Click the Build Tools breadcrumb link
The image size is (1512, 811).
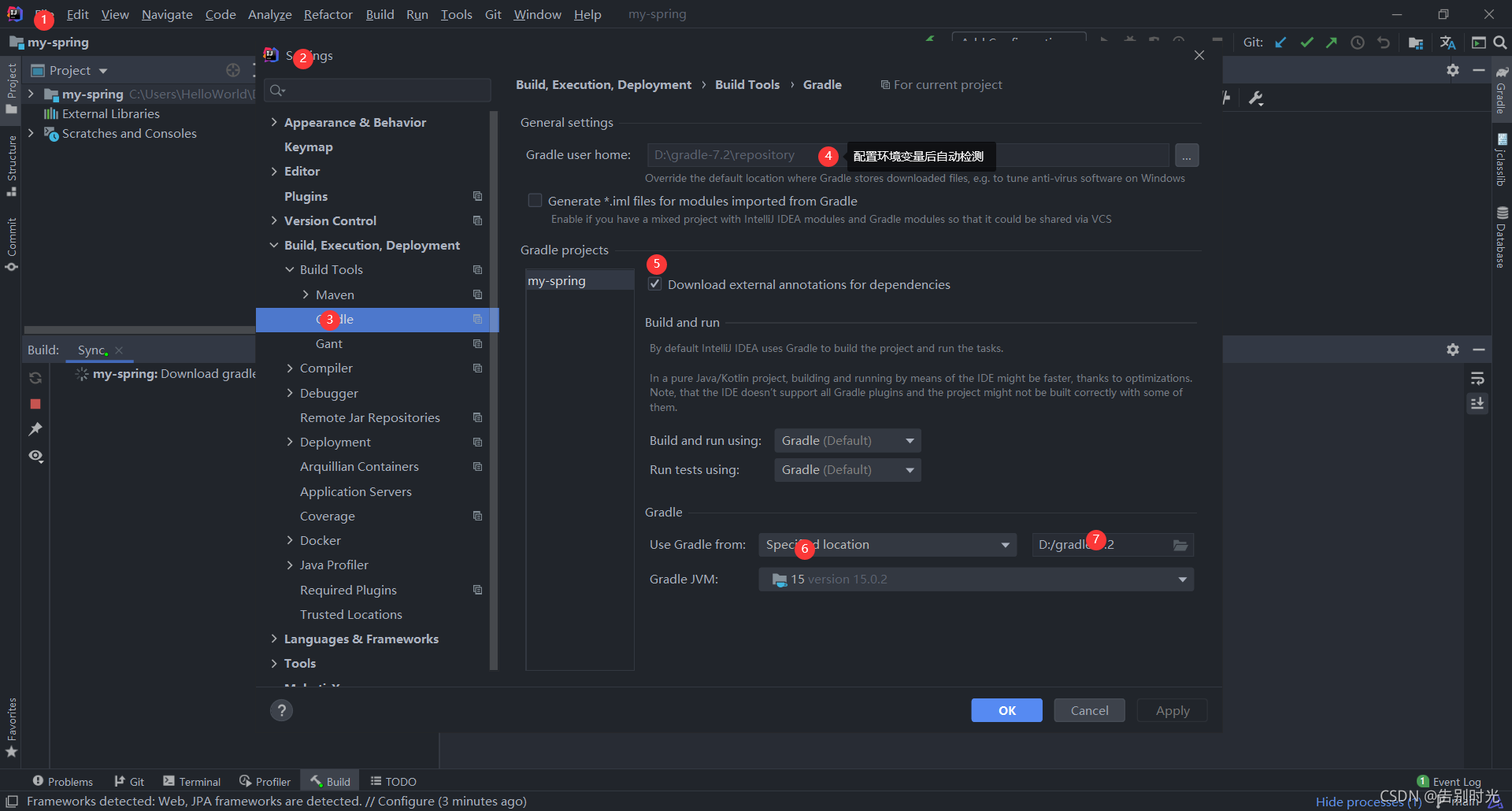[x=747, y=84]
